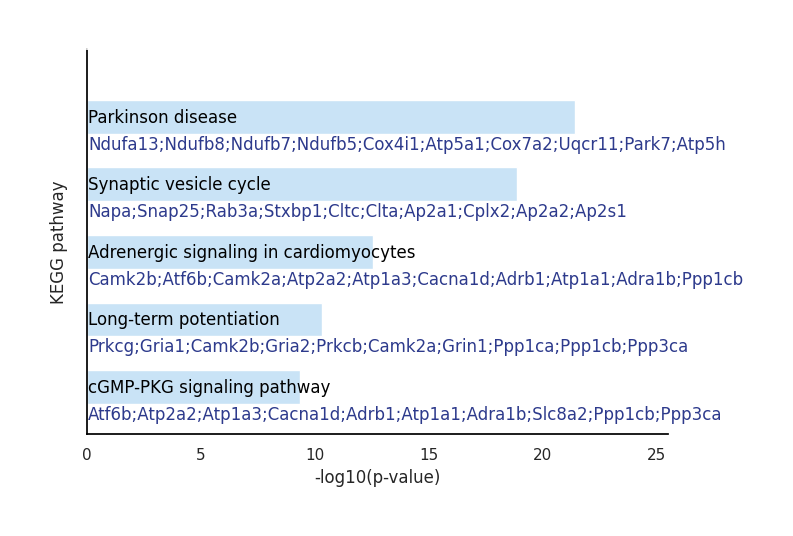Screen dimensions: 793x536
Task: Click the gene list starting with Prkcg;Gria1
Action: [388, 346]
